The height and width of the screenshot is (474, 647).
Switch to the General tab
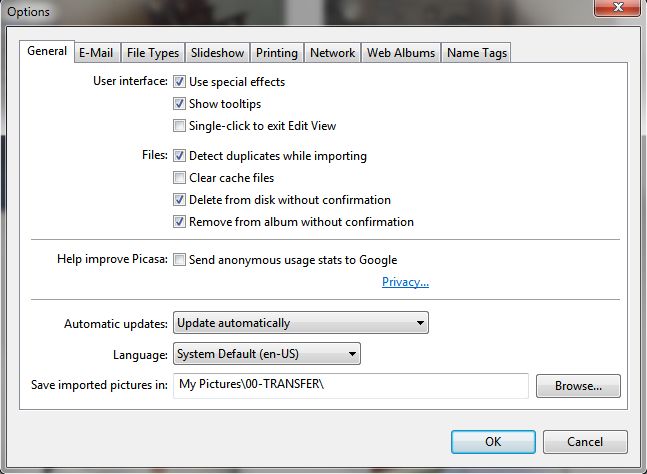tap(47, 51)
